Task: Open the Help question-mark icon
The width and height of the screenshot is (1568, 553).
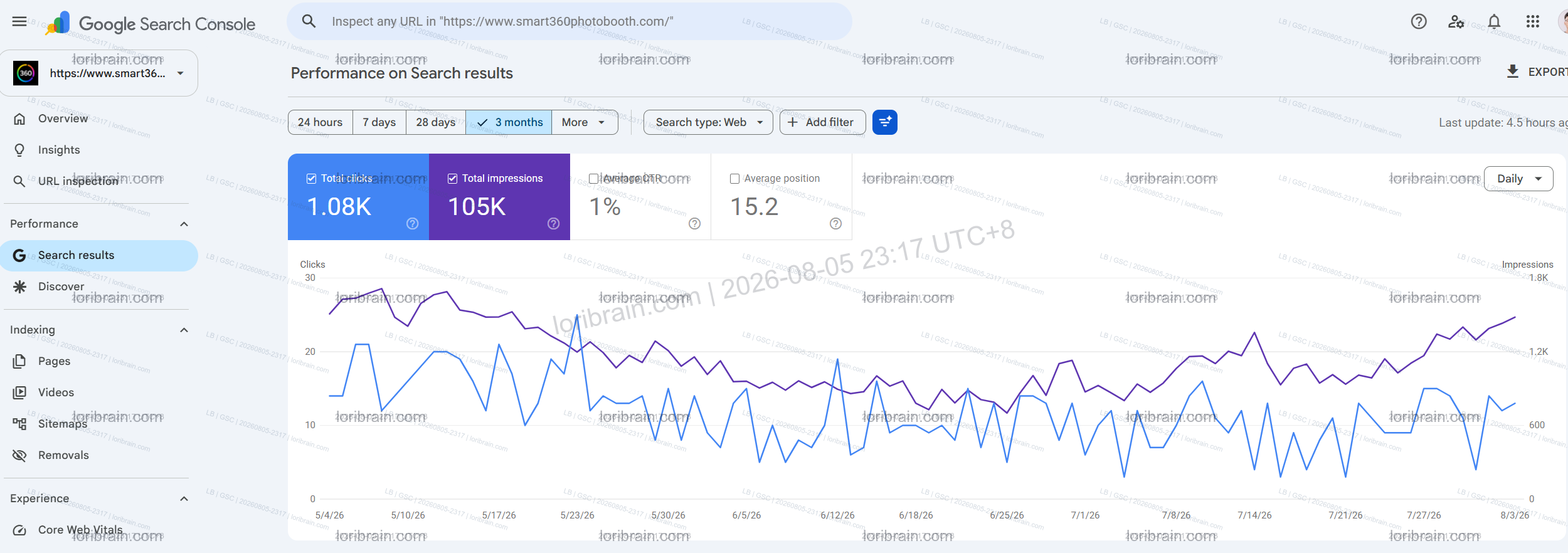Action: [x=1419, y=22]
